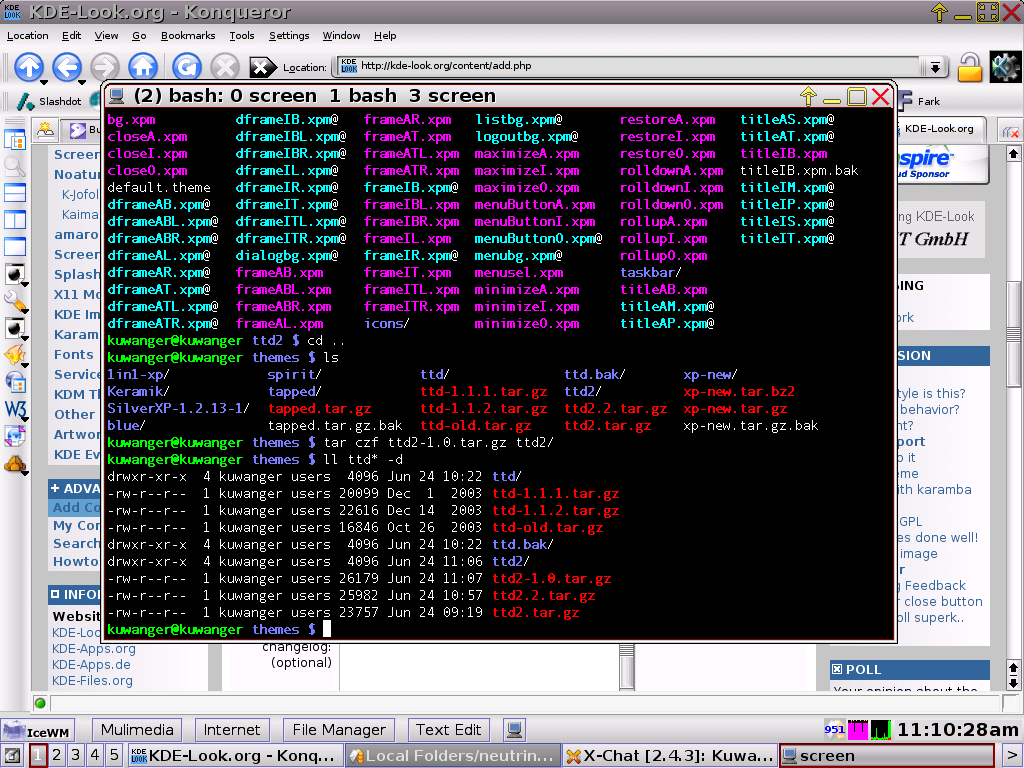Click the Other category link

[x=74, y=414]
